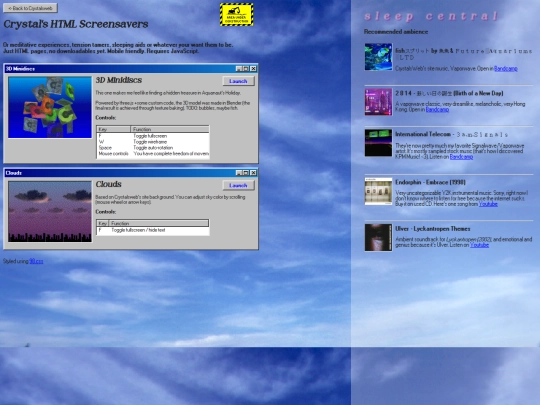Open Youtube link for Endorphin Embrace
540x405 pixels.
488,204
